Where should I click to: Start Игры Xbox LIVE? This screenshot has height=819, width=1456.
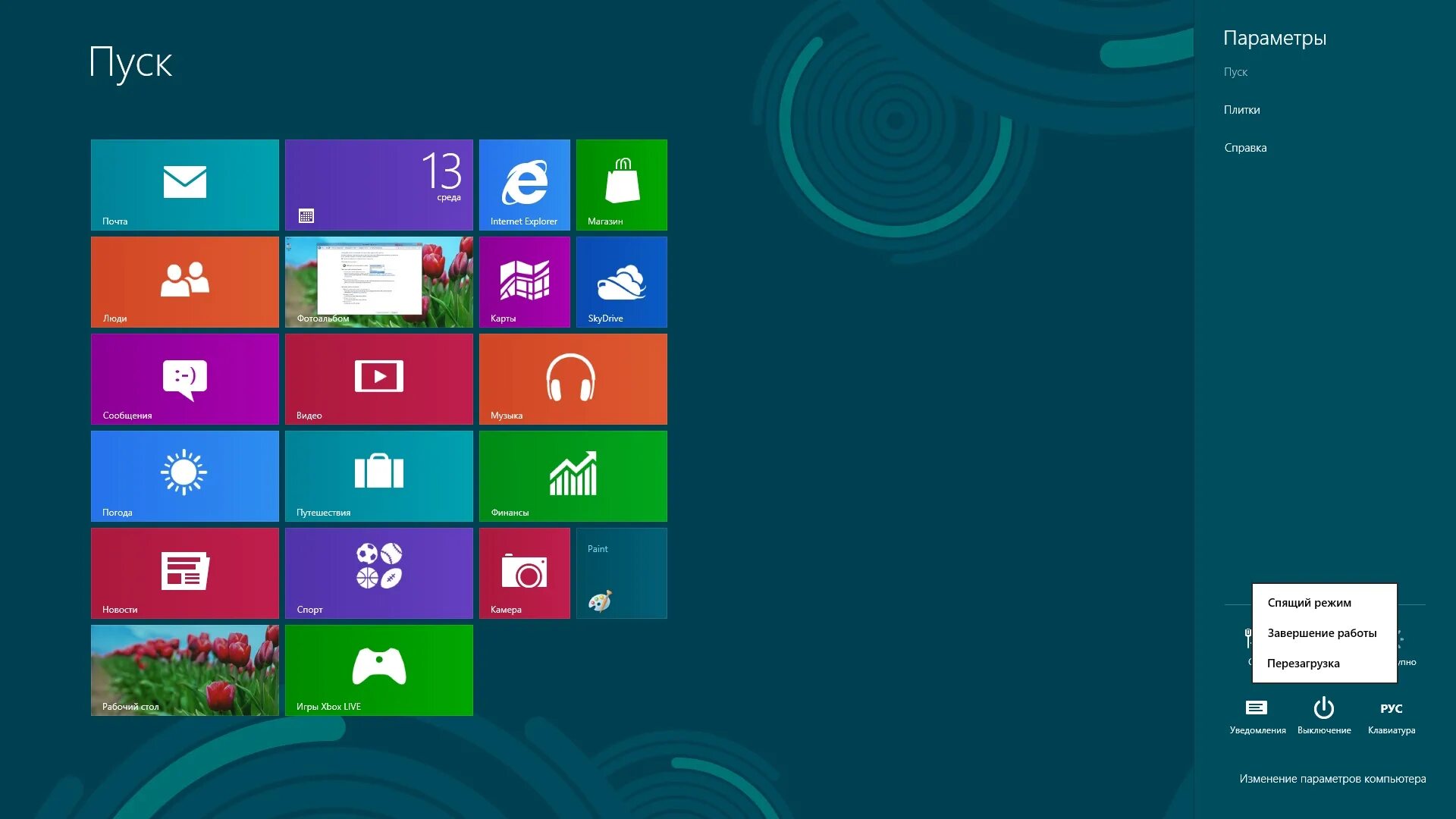coord(379,670)
